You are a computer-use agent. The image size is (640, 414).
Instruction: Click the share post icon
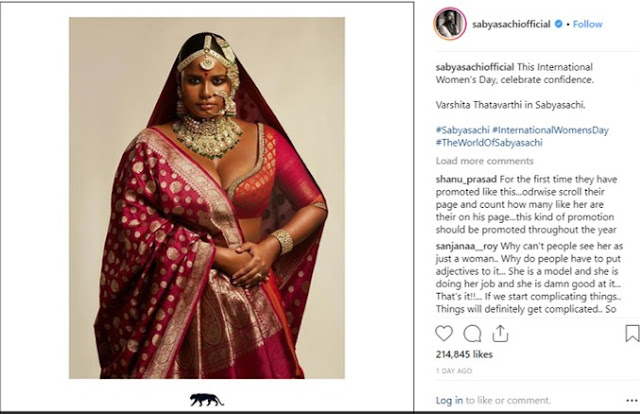501,334
